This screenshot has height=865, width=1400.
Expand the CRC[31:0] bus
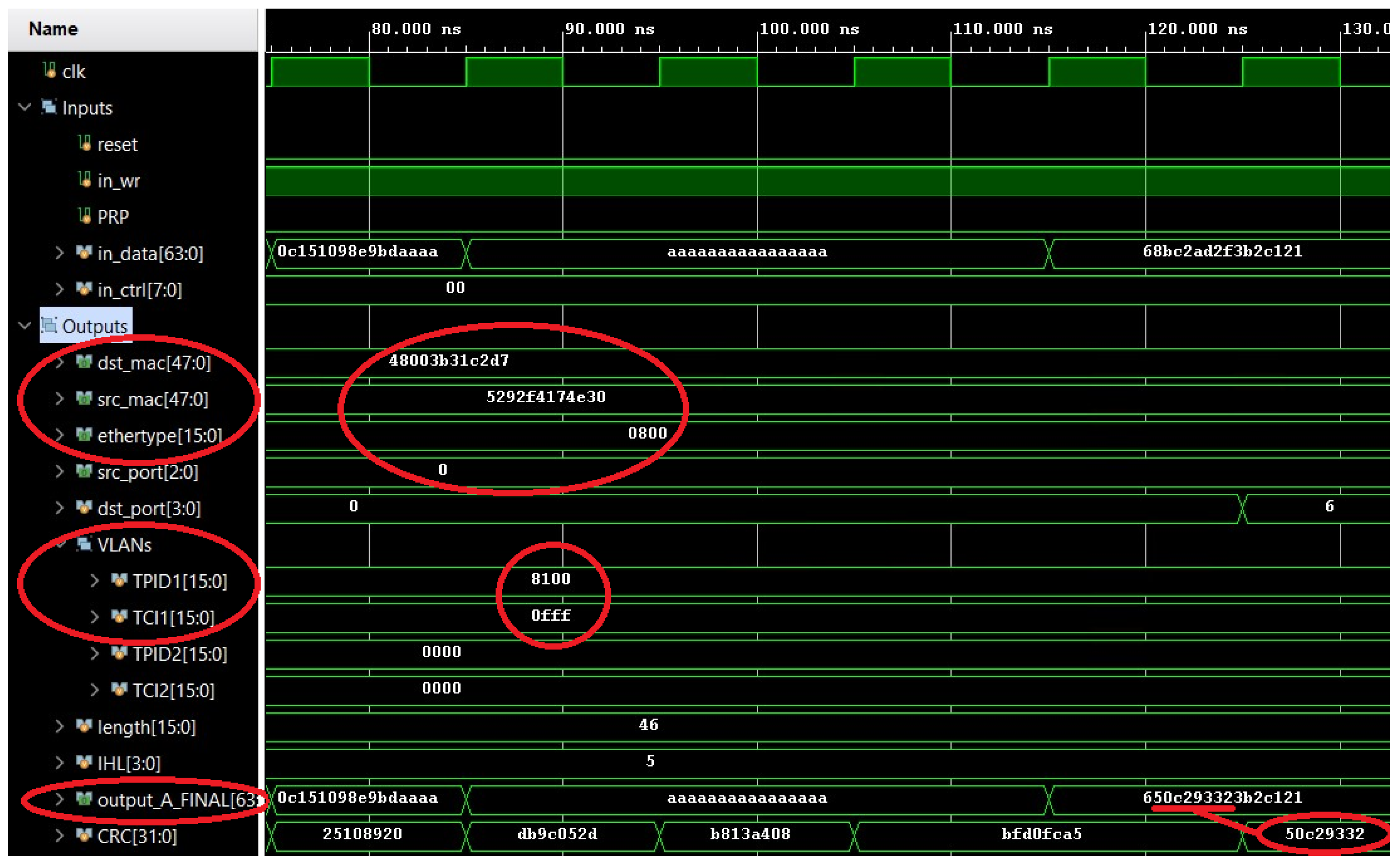tap(59, 836)
